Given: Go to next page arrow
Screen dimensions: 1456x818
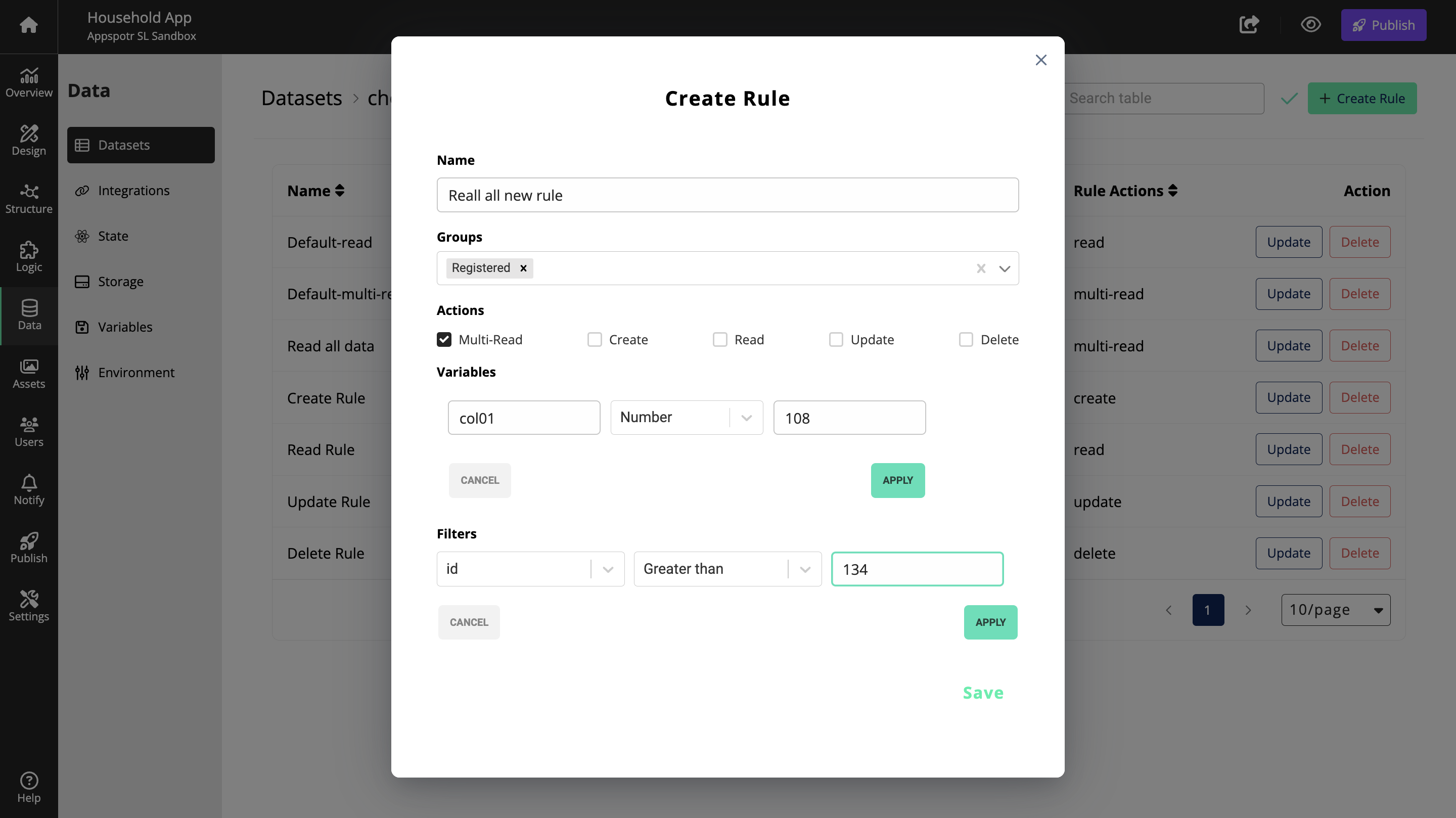Looking at the screenshot, I should 1248,610.
